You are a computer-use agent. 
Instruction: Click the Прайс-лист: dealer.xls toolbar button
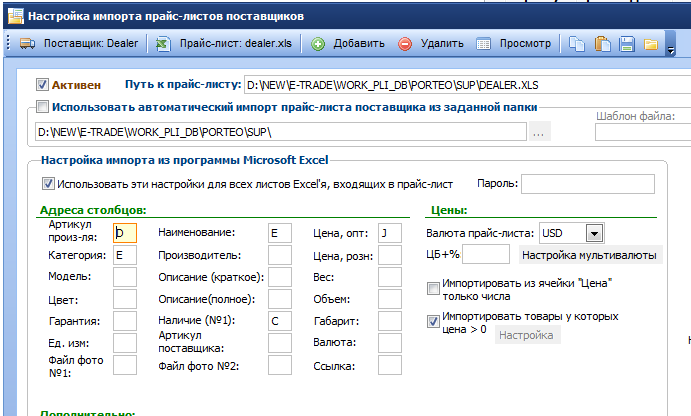(224, 44)
